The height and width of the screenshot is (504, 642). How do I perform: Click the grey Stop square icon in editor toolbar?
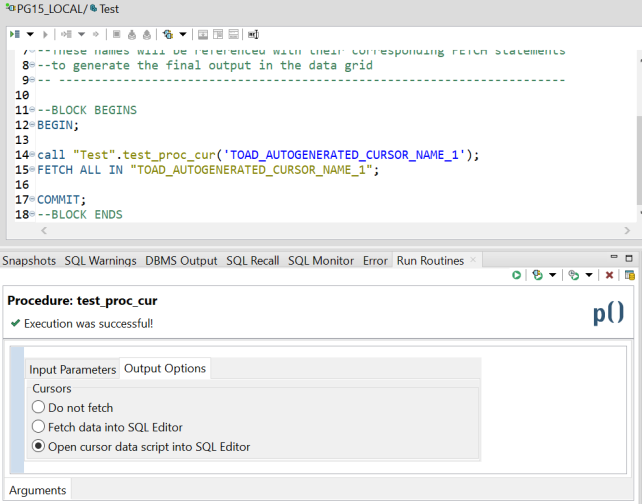coord(117,34)
